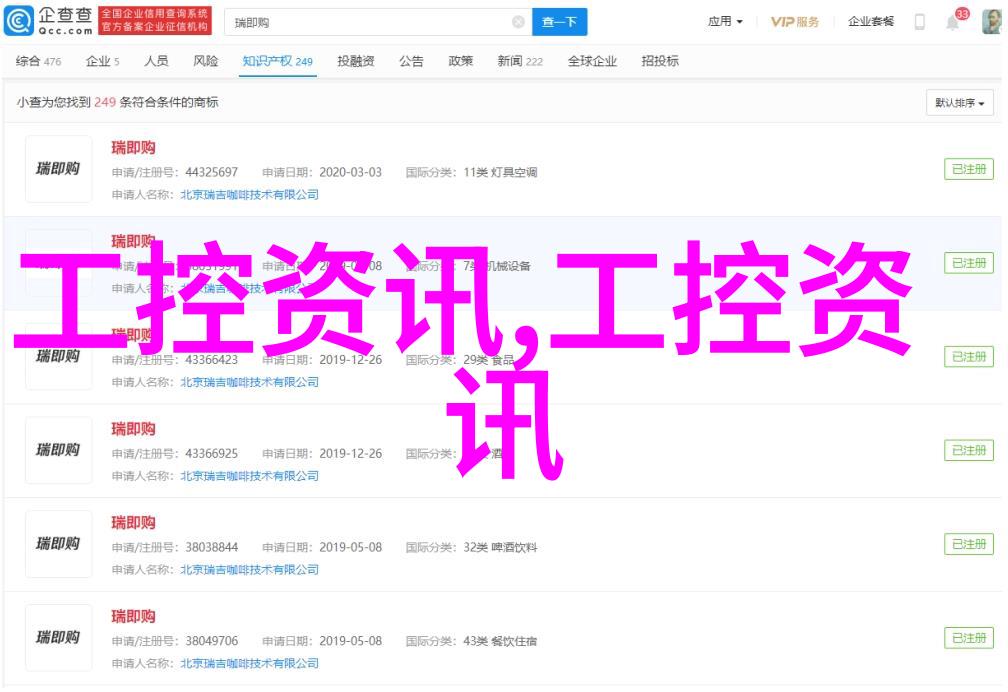Click 已注册 status for 机械设备 entry

click(x=969, y=263)
